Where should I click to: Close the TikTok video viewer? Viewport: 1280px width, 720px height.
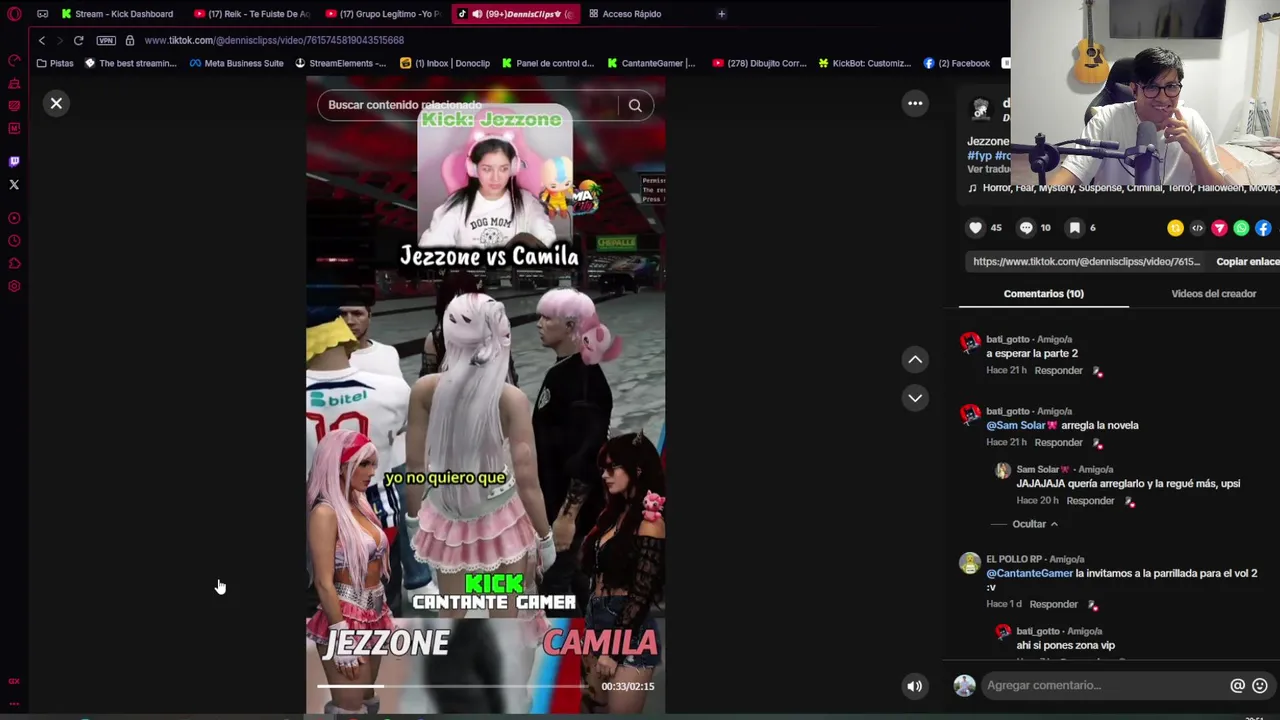[x=56, y=103]
